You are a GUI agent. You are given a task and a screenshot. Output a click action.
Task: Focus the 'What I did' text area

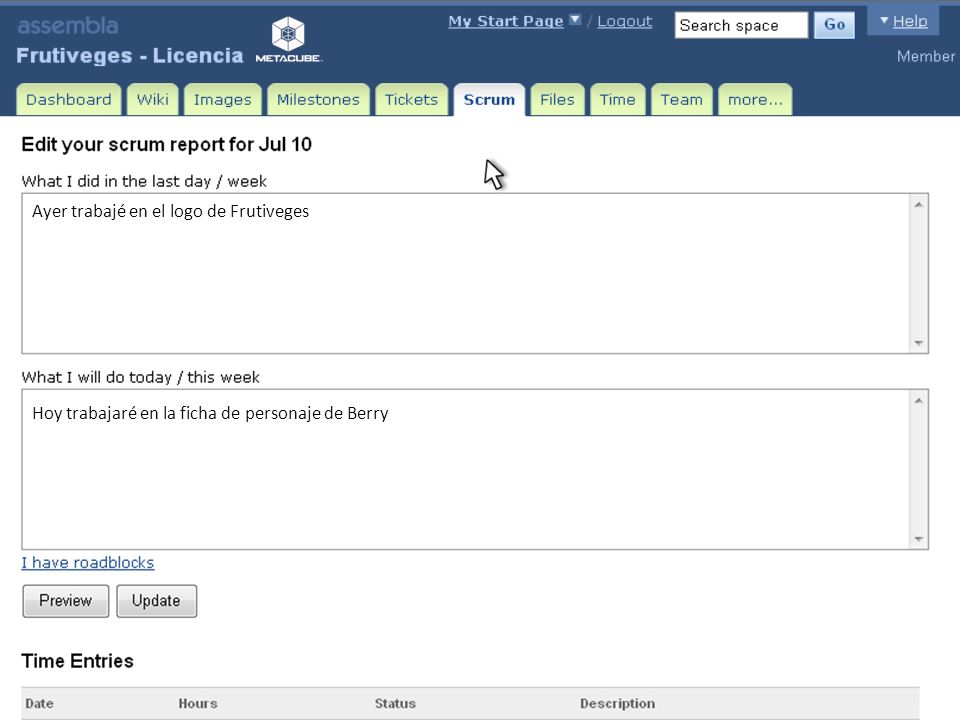click(x=475, y=273)
